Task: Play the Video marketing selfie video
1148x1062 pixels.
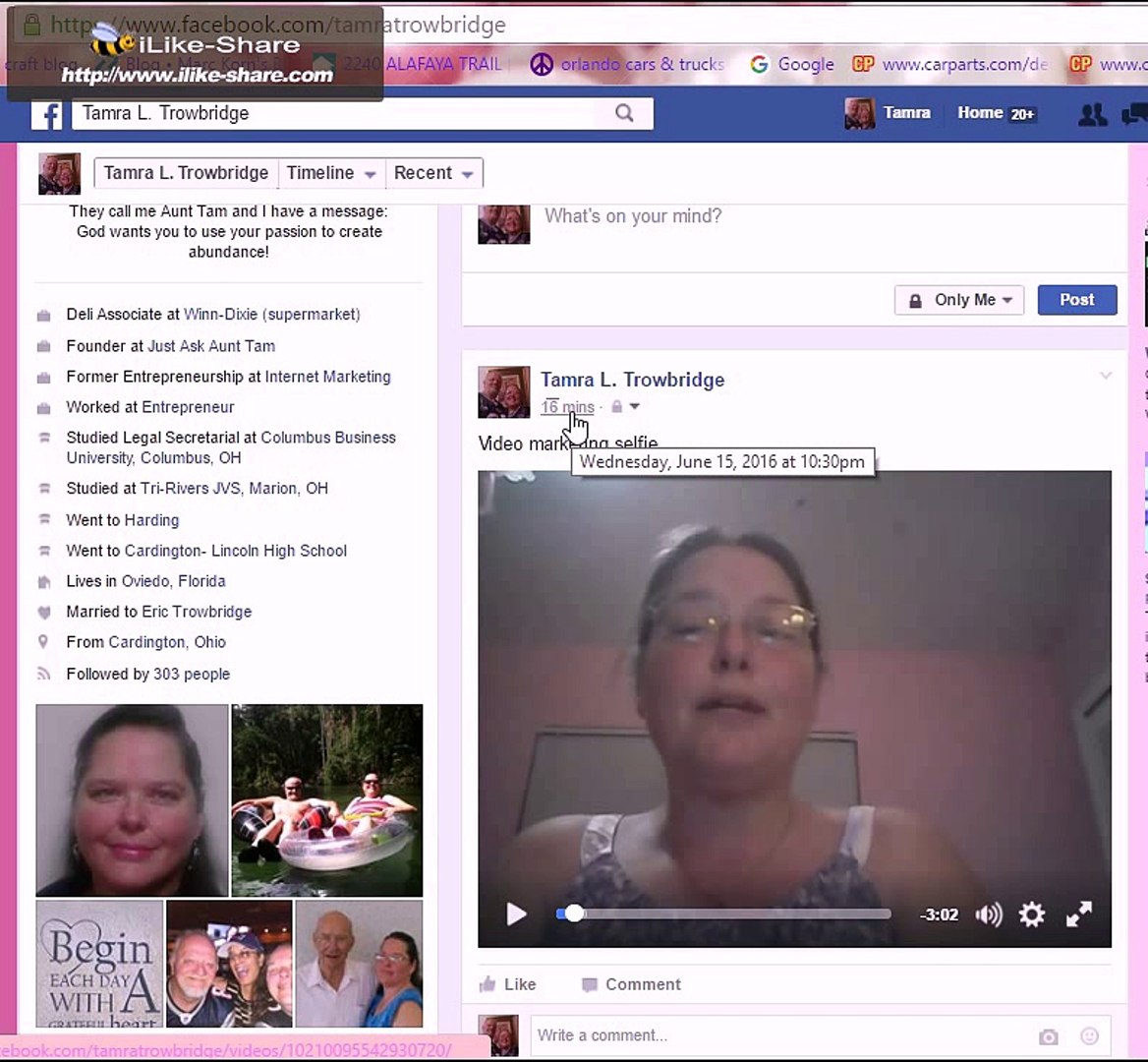Action: click(x=516, y=914)
